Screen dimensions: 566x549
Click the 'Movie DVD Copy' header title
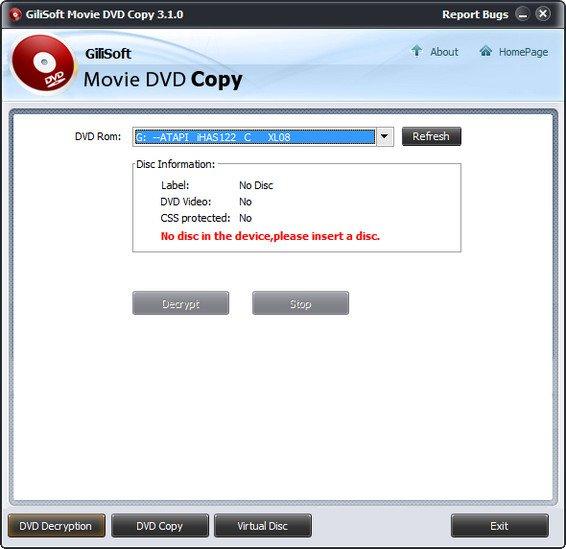point(163,80)
